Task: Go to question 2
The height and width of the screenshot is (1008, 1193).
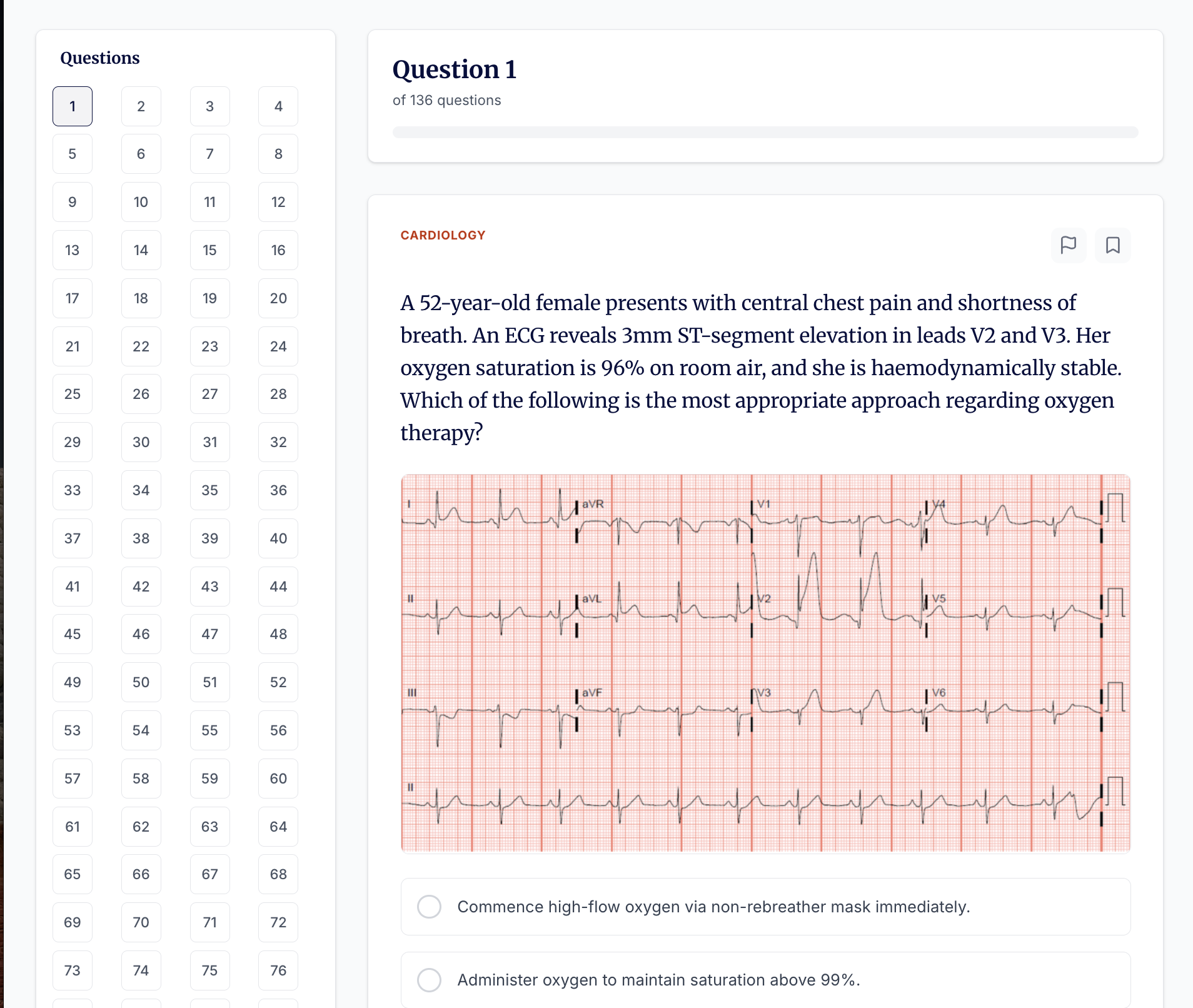Action: (141, 106)
